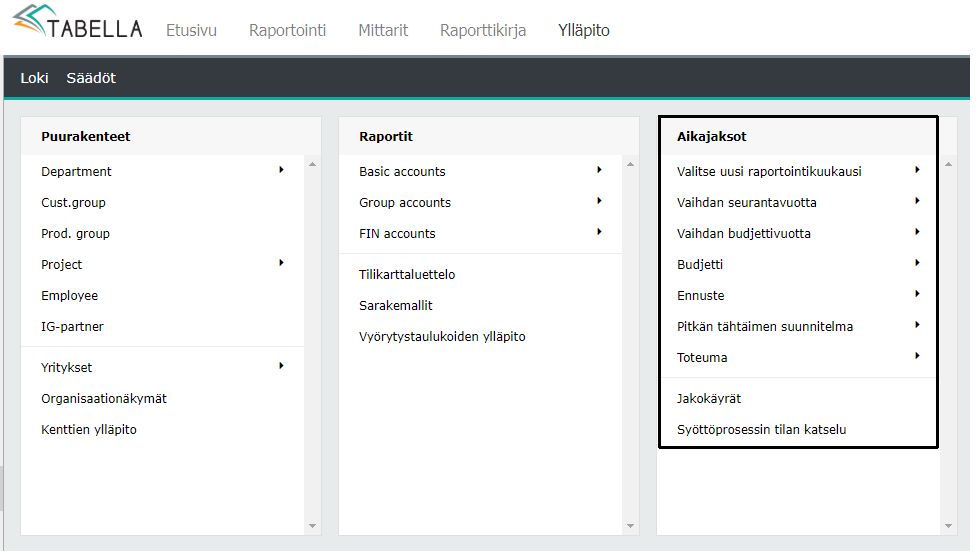
Task: Expand the Budjetti submenu arrow
Action: click(x=917, y=263)
